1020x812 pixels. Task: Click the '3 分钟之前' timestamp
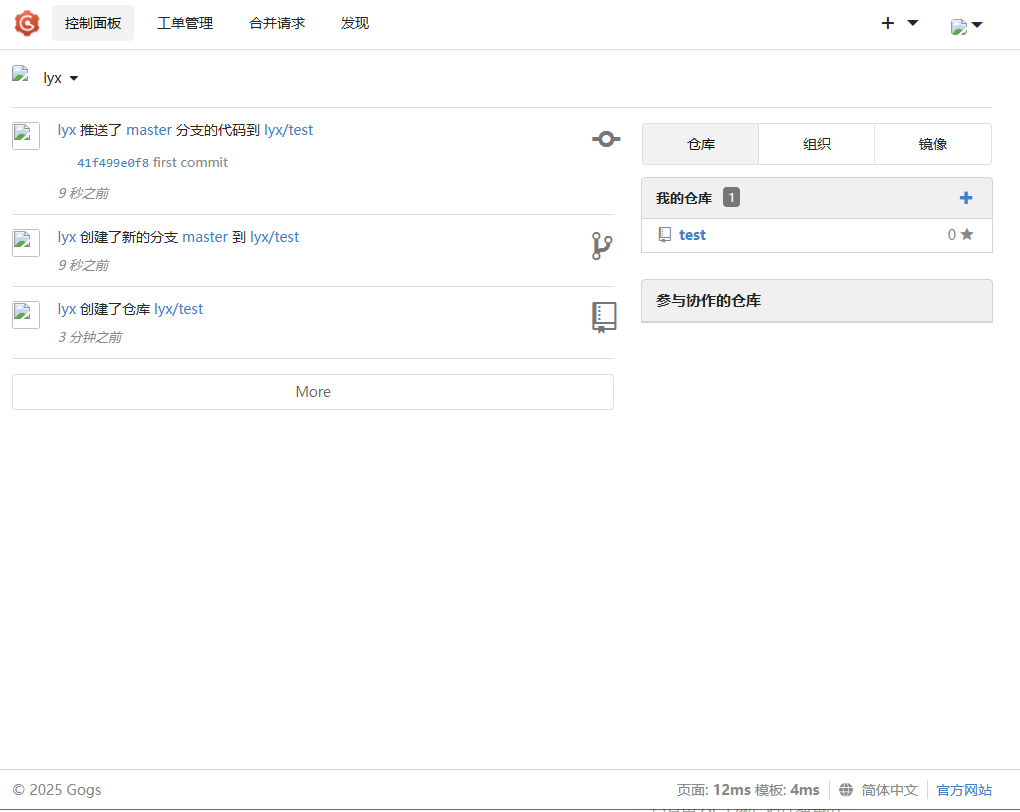pos(90,337)
